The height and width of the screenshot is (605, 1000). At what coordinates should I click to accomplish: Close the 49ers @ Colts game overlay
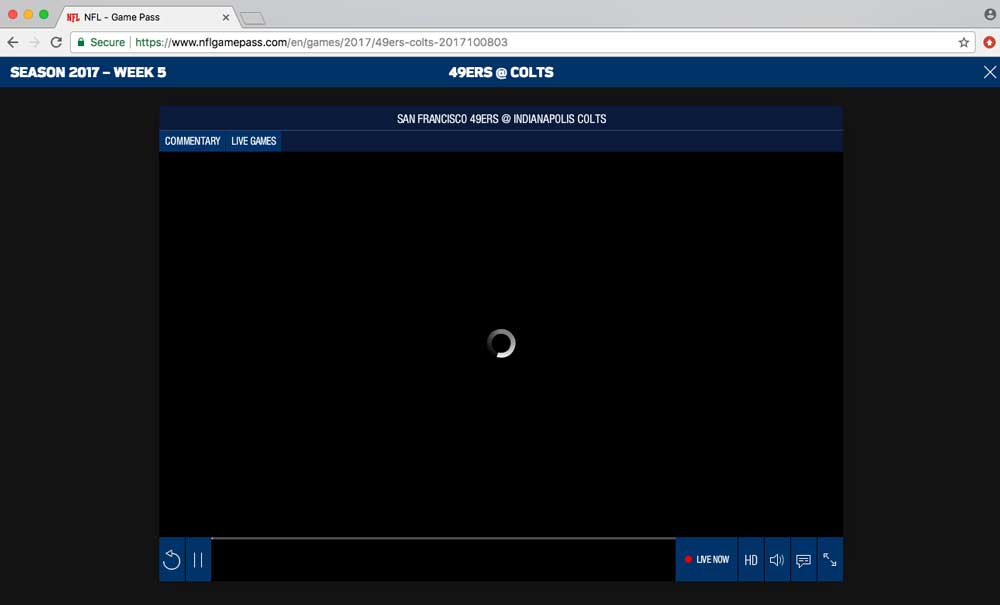pos(989,72)
